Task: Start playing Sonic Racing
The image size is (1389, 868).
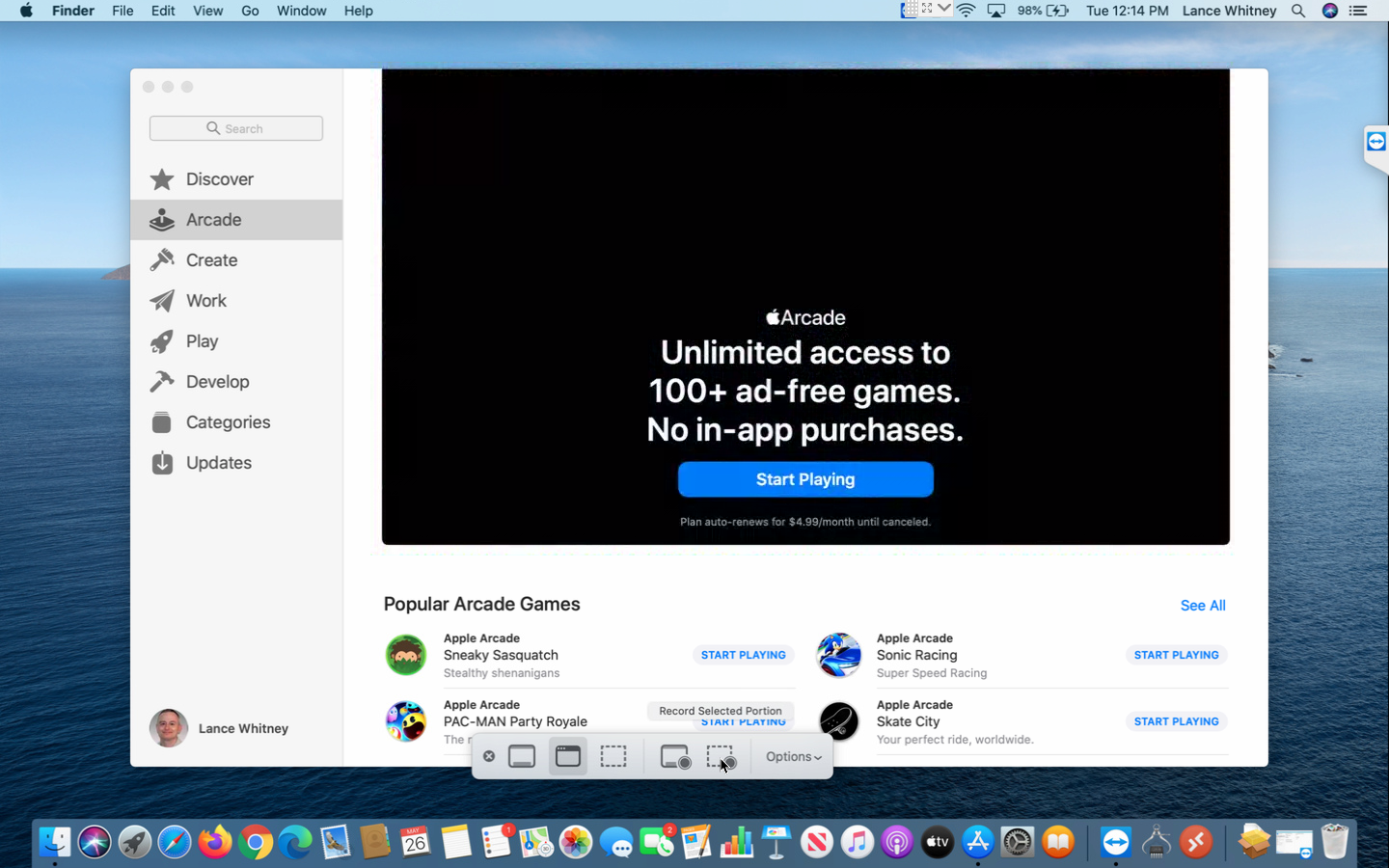Action: [1176, 655]
